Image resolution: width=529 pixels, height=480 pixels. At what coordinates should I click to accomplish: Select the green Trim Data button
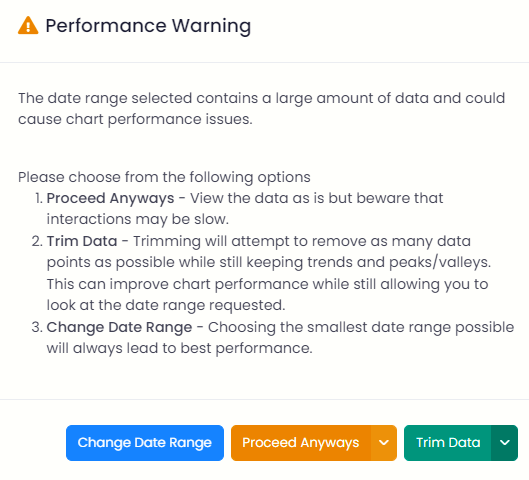pos(448,443)
